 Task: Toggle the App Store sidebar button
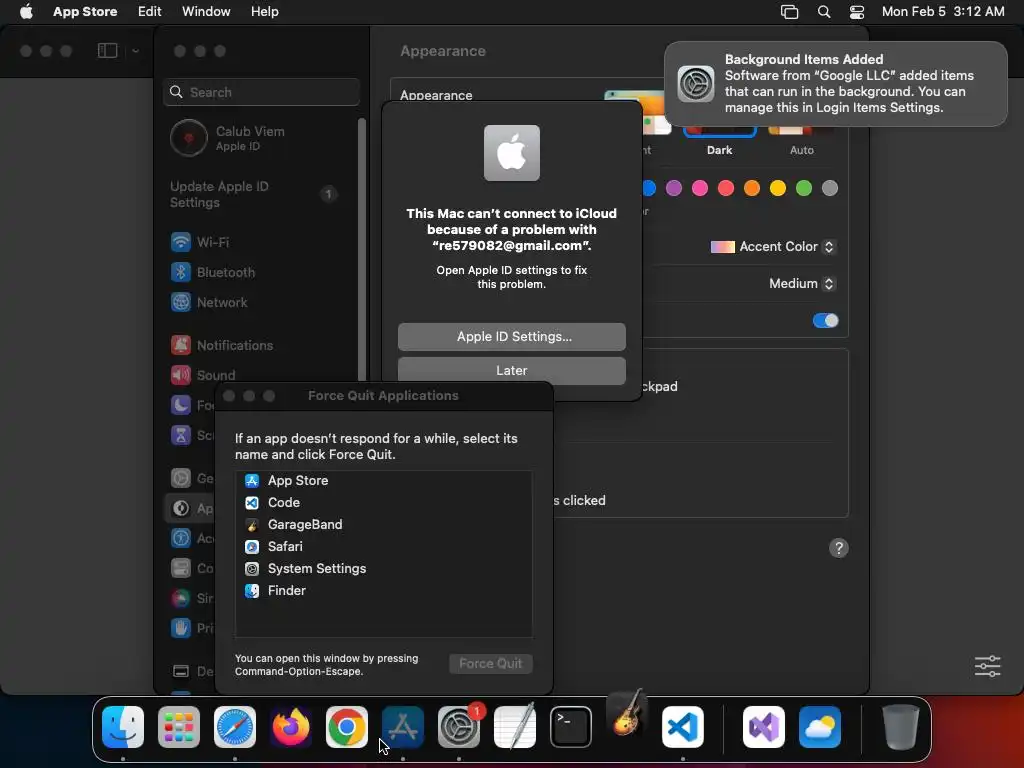tap(107, 50)
